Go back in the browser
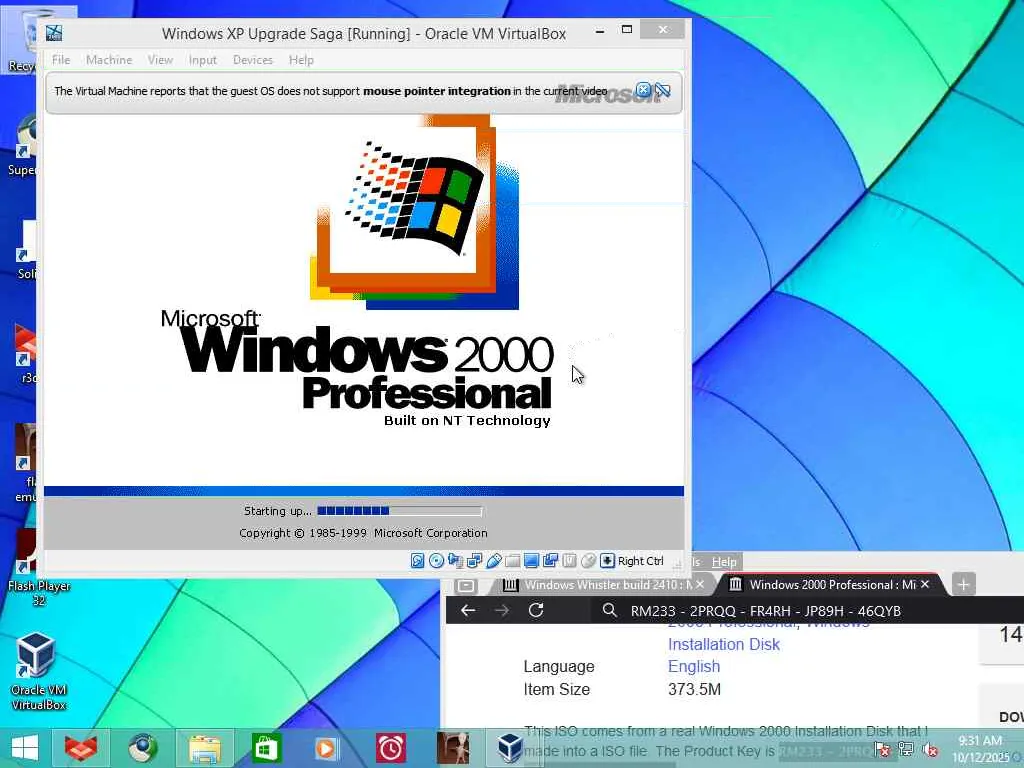This screenshot has width=1024, height=768. [x=468, y=611]
